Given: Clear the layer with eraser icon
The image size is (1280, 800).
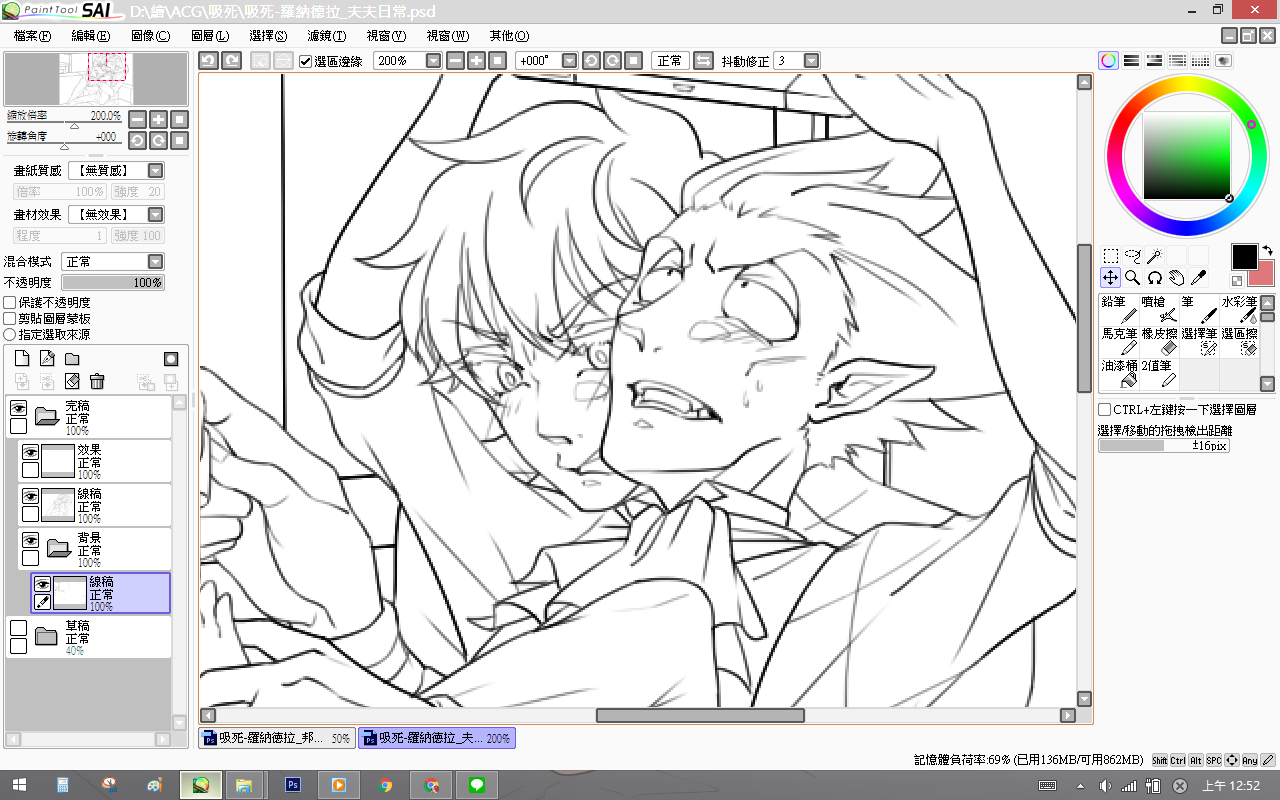Looking at the screenshot, I should tap(72, 381).
